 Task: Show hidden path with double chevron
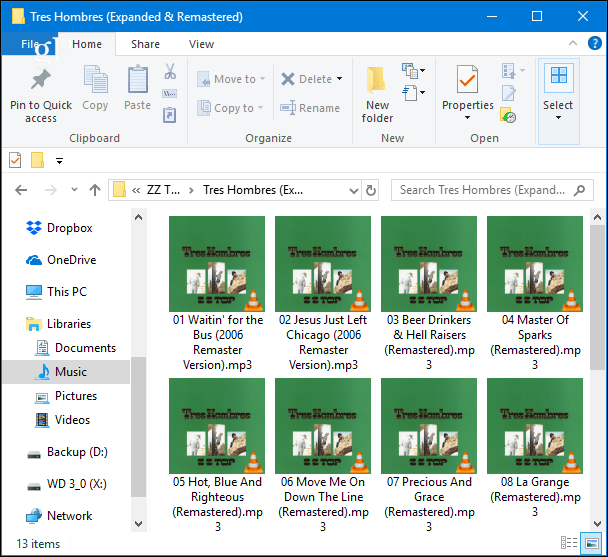[x=136, y=190]
